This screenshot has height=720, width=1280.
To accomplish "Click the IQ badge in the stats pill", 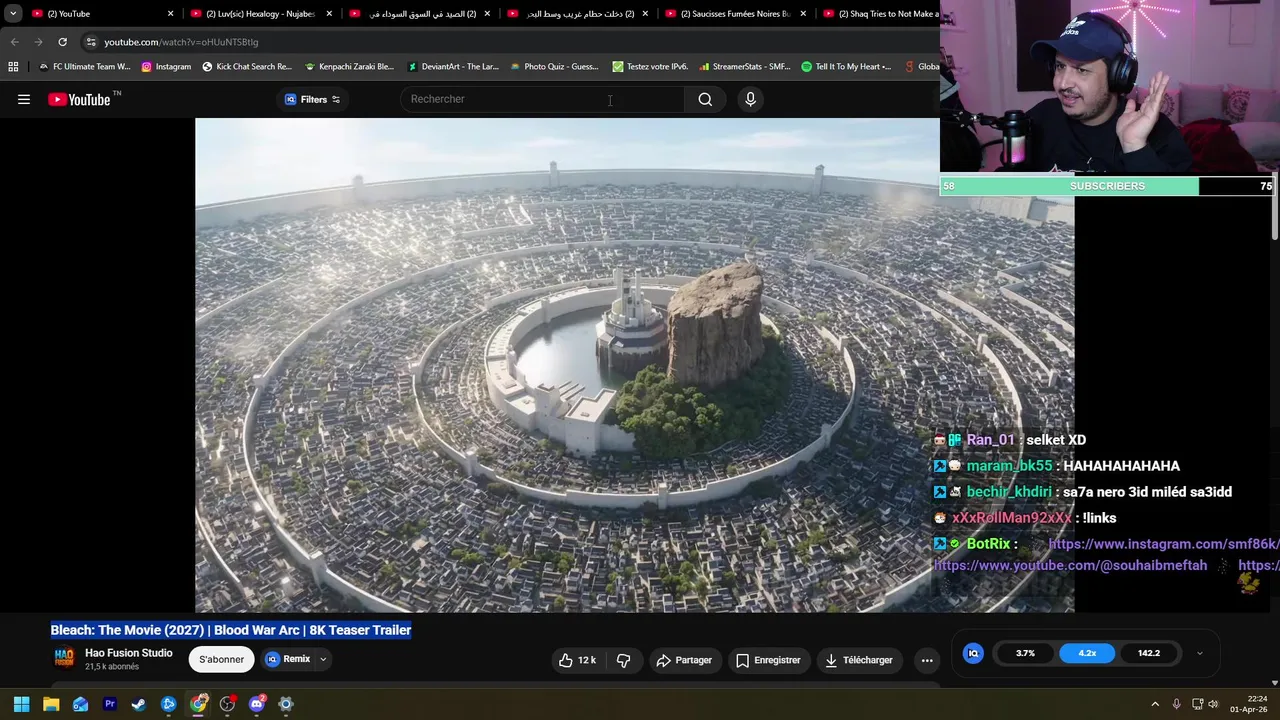I will (973, 653).
